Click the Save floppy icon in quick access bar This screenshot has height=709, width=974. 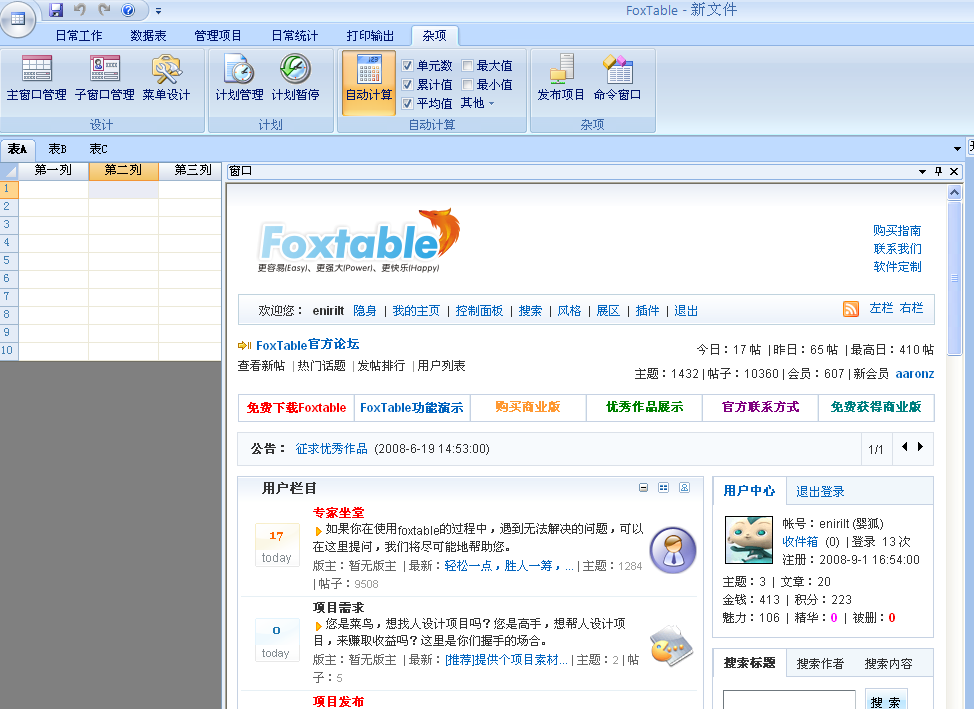click(x=57, y=9)
